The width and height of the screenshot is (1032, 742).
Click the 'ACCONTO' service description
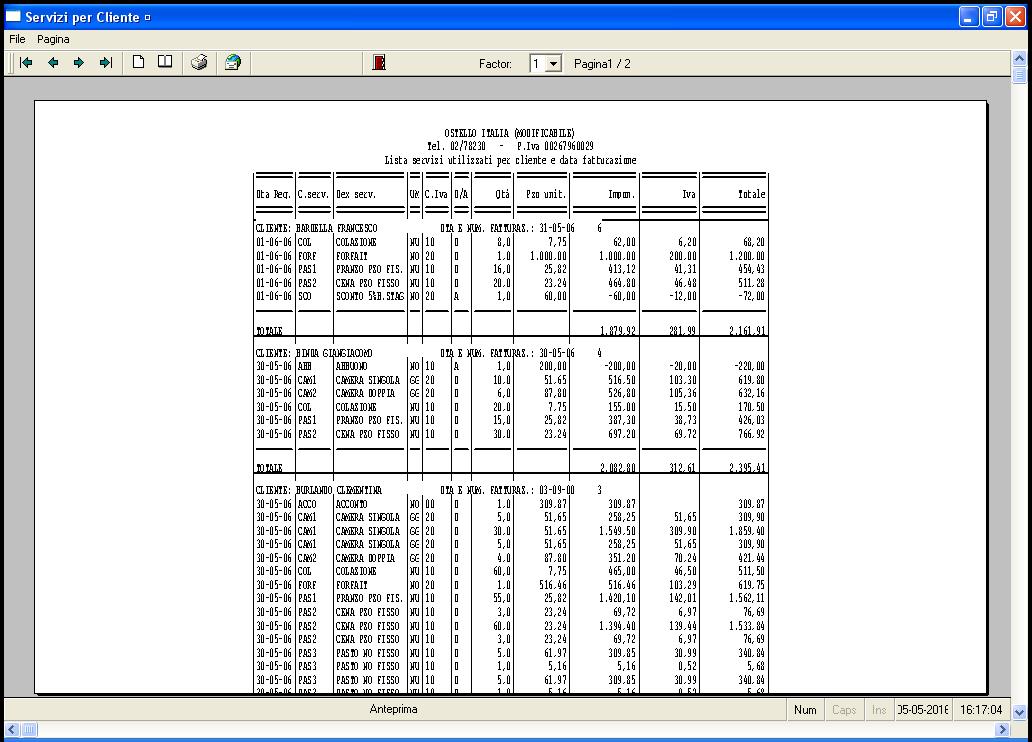pyautogui.click(x=351, y=504)
